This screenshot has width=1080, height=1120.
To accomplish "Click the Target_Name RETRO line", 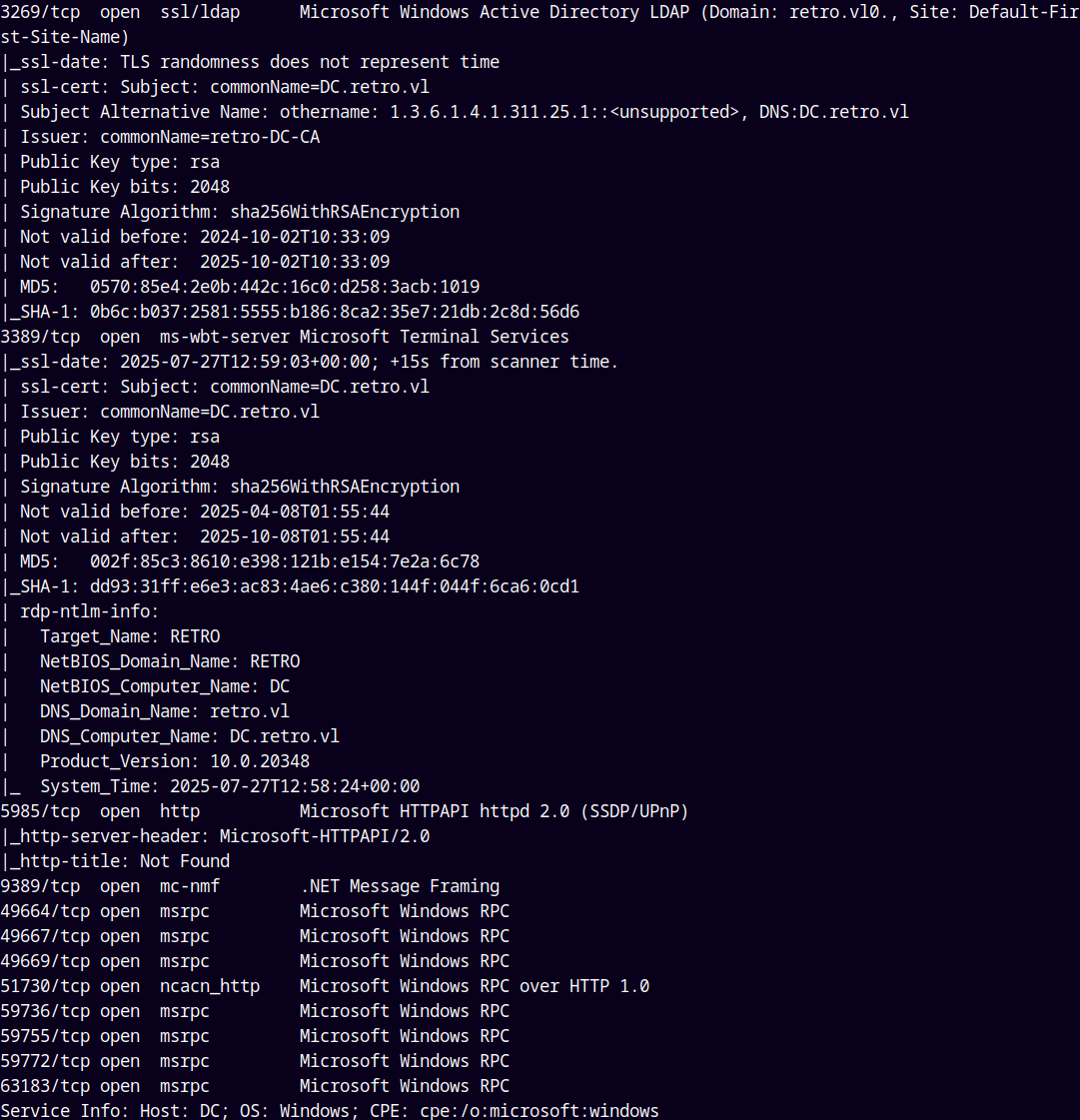I will click(130, 636).
